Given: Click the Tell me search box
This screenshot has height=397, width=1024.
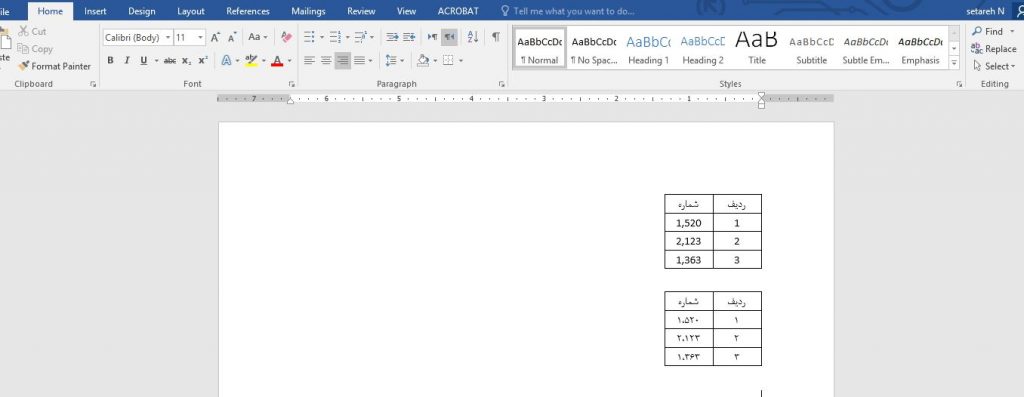Looking at the screenshot, I should pos(567,11).
